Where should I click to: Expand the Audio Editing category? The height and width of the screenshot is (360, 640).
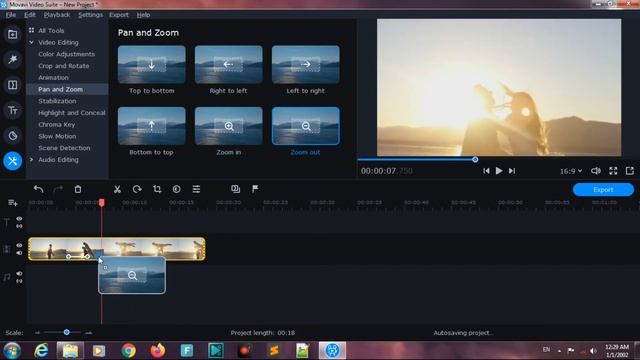point(31,160)
